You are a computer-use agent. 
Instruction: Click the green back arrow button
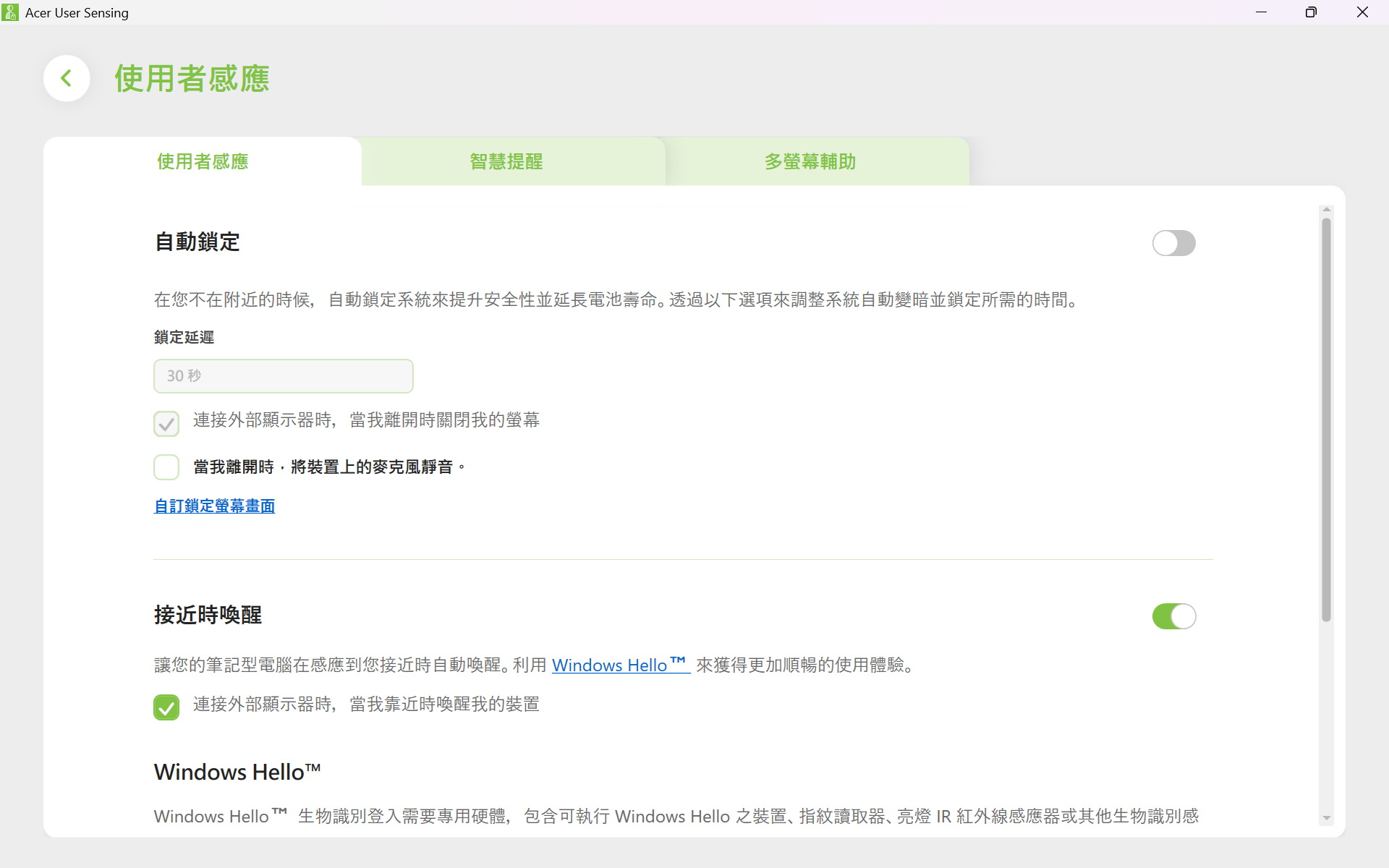(x=67, y=78)
